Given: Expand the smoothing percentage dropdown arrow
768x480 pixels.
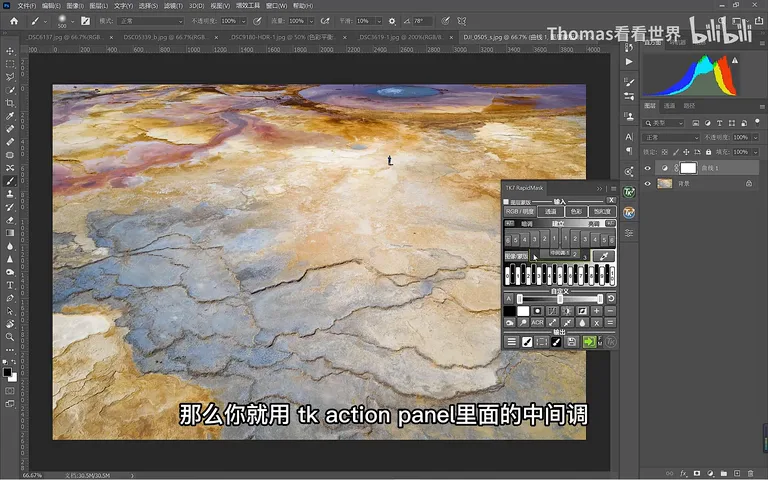Looking at the screenshot, I should 379,21.
